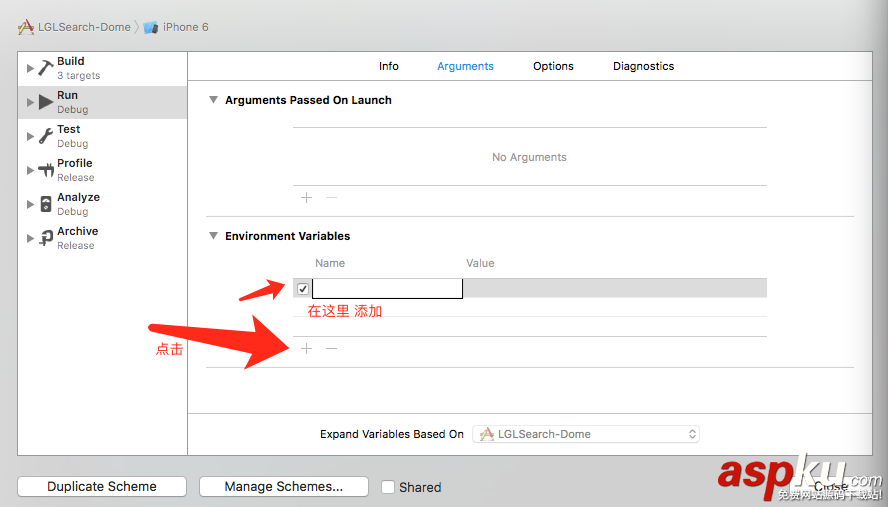Screen dimensions: 888x507
Task: Click the Profile instrument icon
Action: pos(46,170)
